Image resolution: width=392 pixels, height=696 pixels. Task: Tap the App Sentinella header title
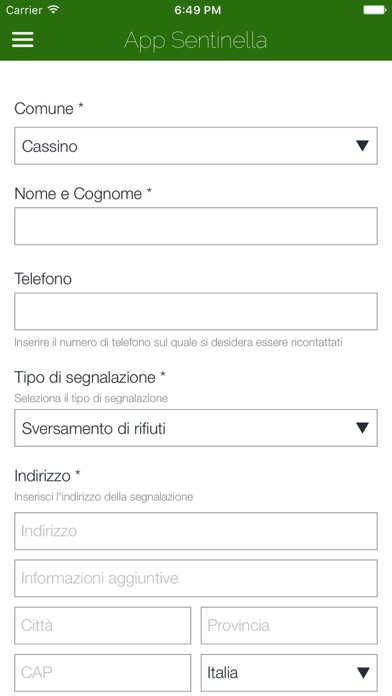(x=195, y=40)
